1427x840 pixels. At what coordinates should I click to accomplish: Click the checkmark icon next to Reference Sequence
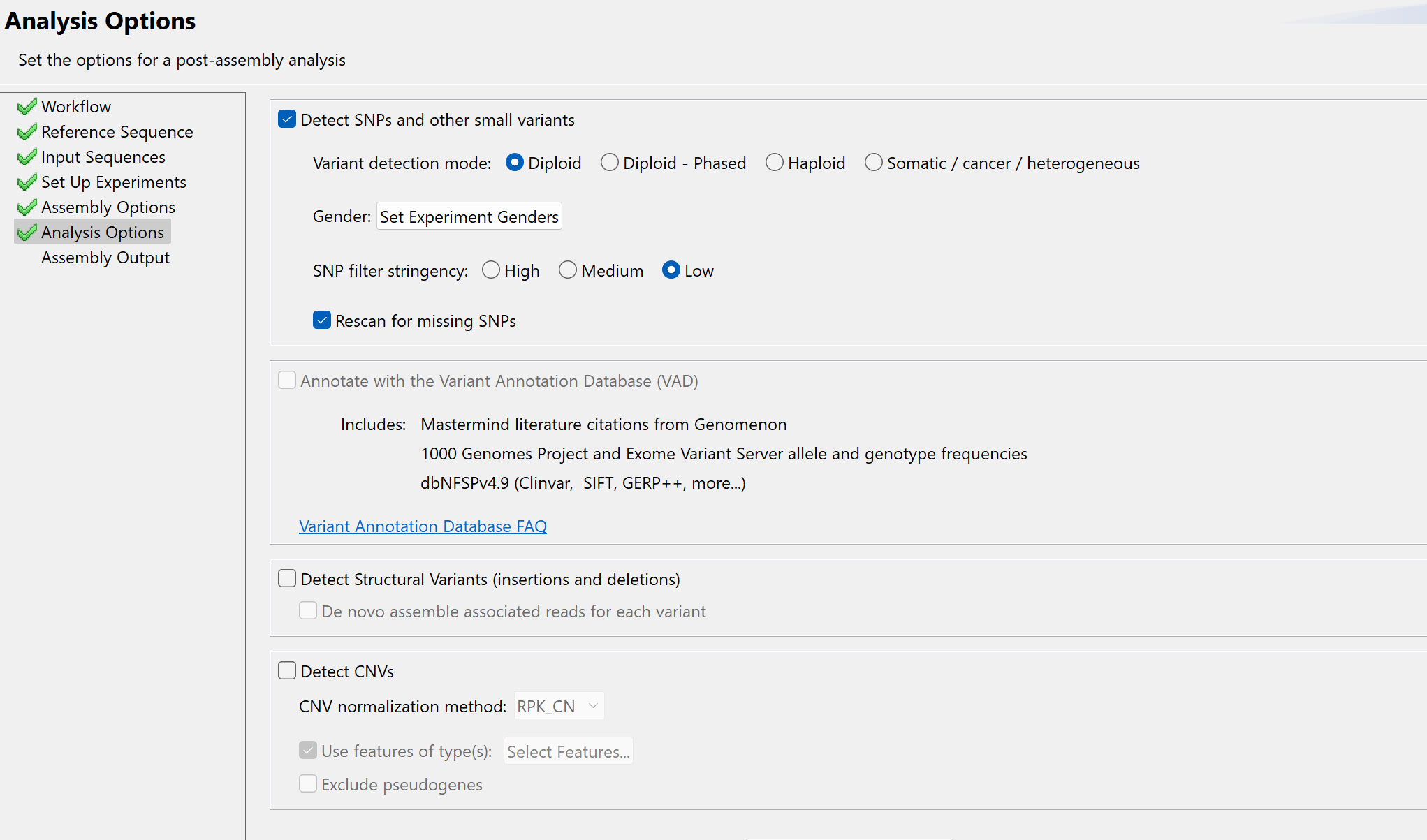coord(27,131)
